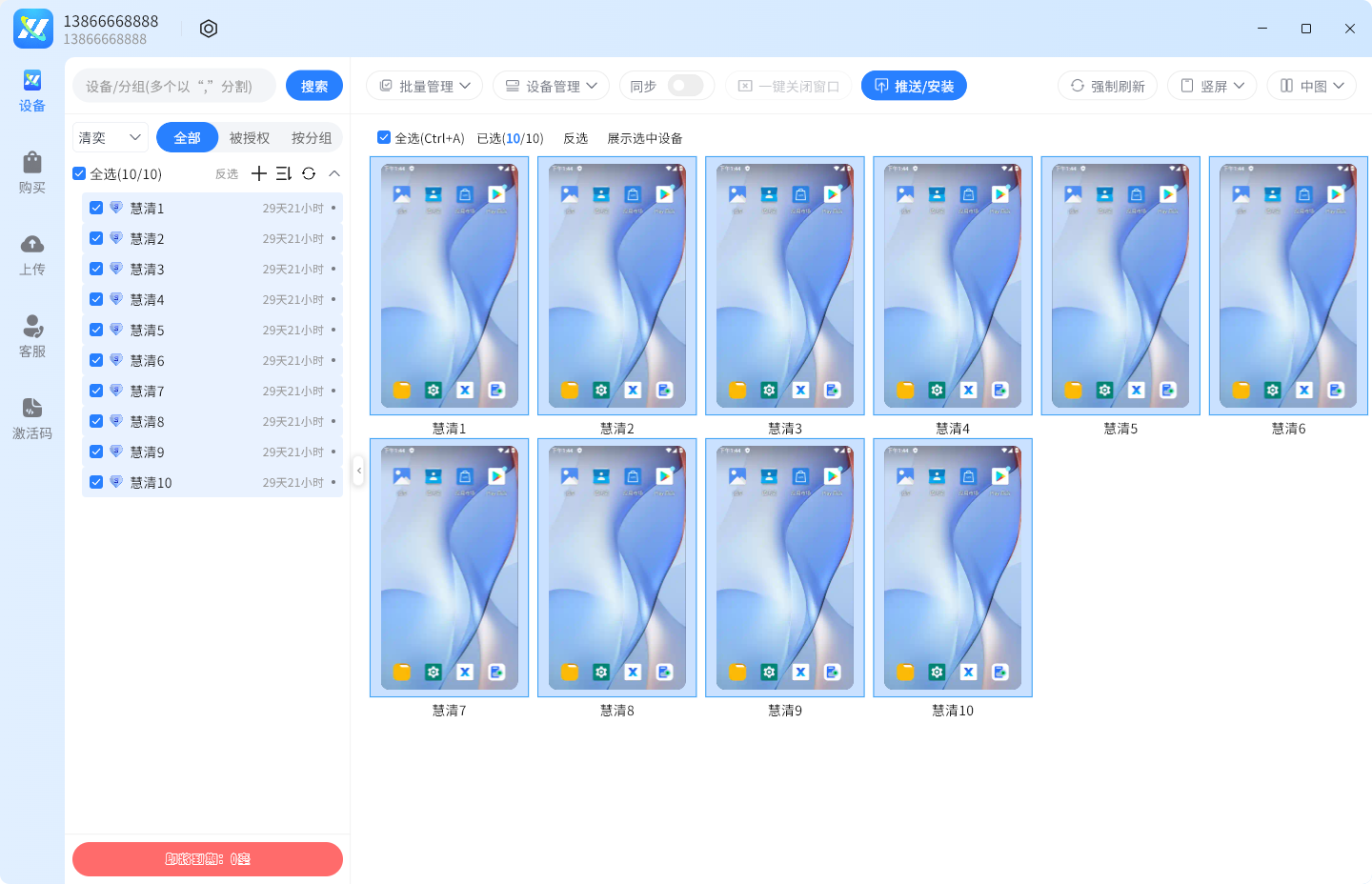This screenshot has height=884, width=1372.
Task: Uncheck the 慧清2 device checkbox
Action: pos(96,238)
